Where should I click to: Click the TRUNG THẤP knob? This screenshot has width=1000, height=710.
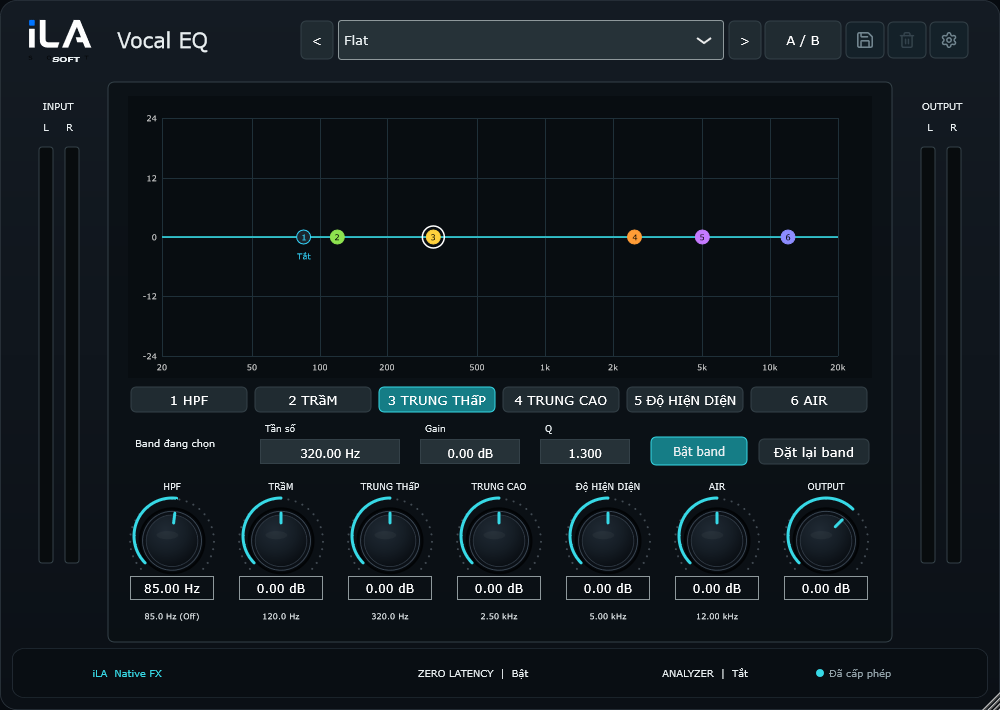pos(390,540)
